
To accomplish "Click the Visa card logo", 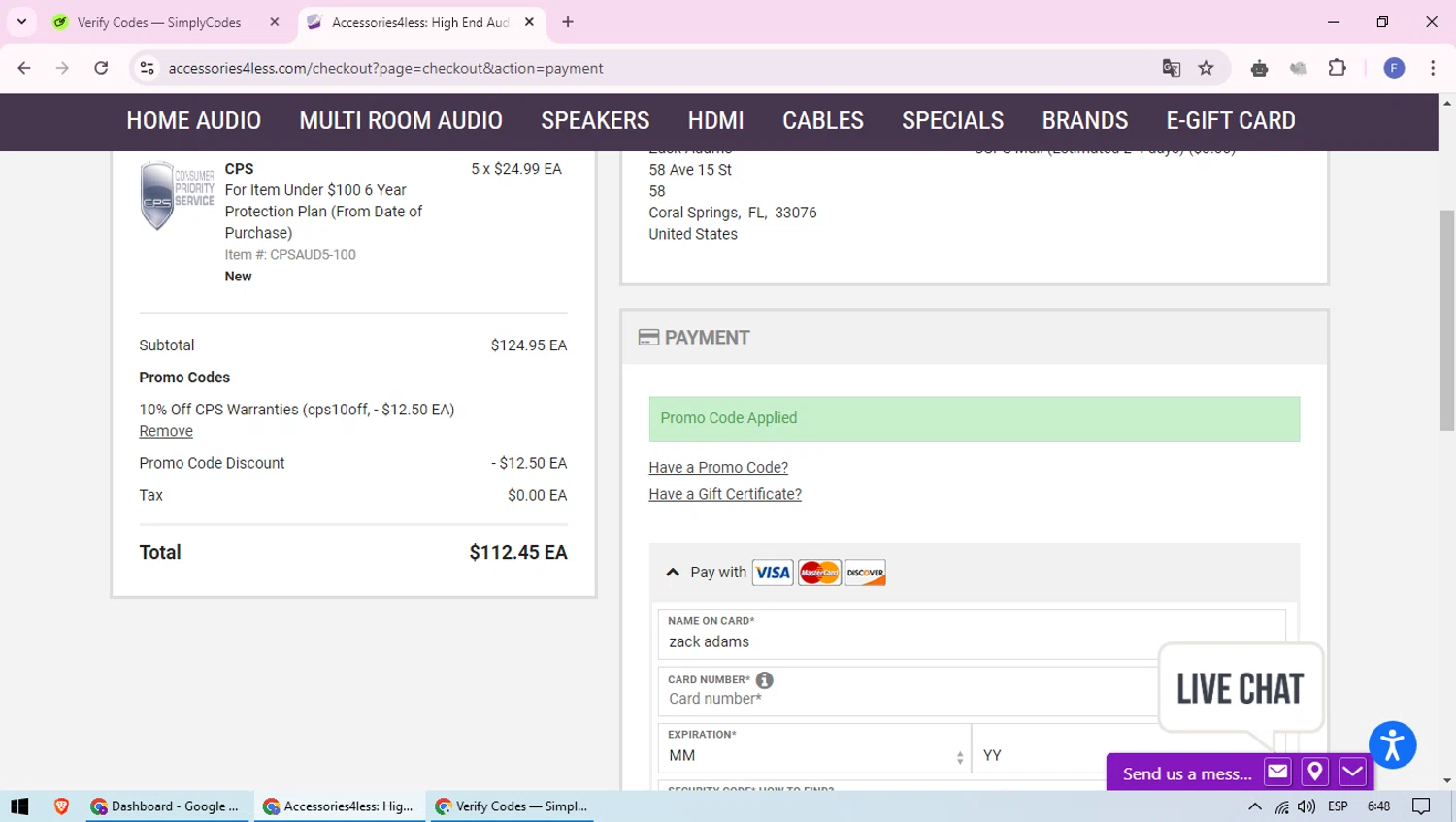I will tap(773, 573).
